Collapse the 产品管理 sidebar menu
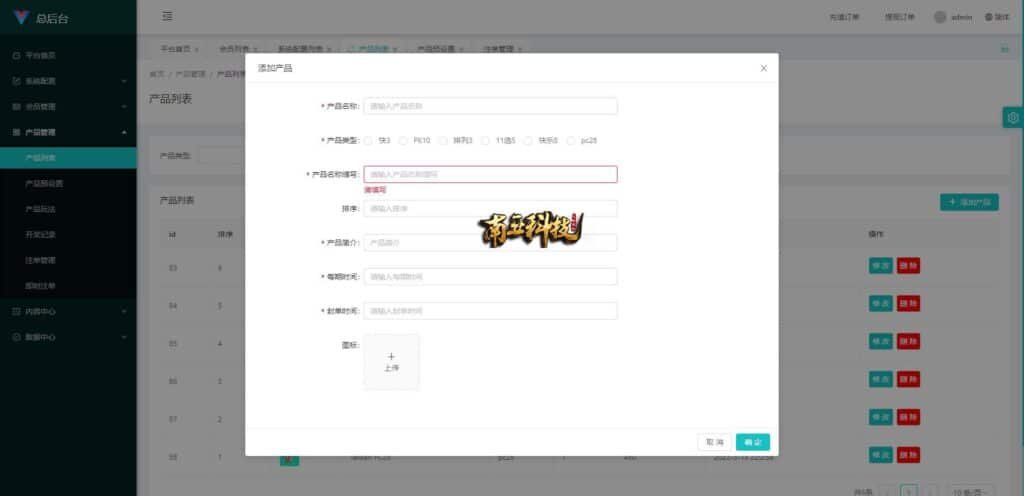The image size is (1024, 496). (68, 132)
